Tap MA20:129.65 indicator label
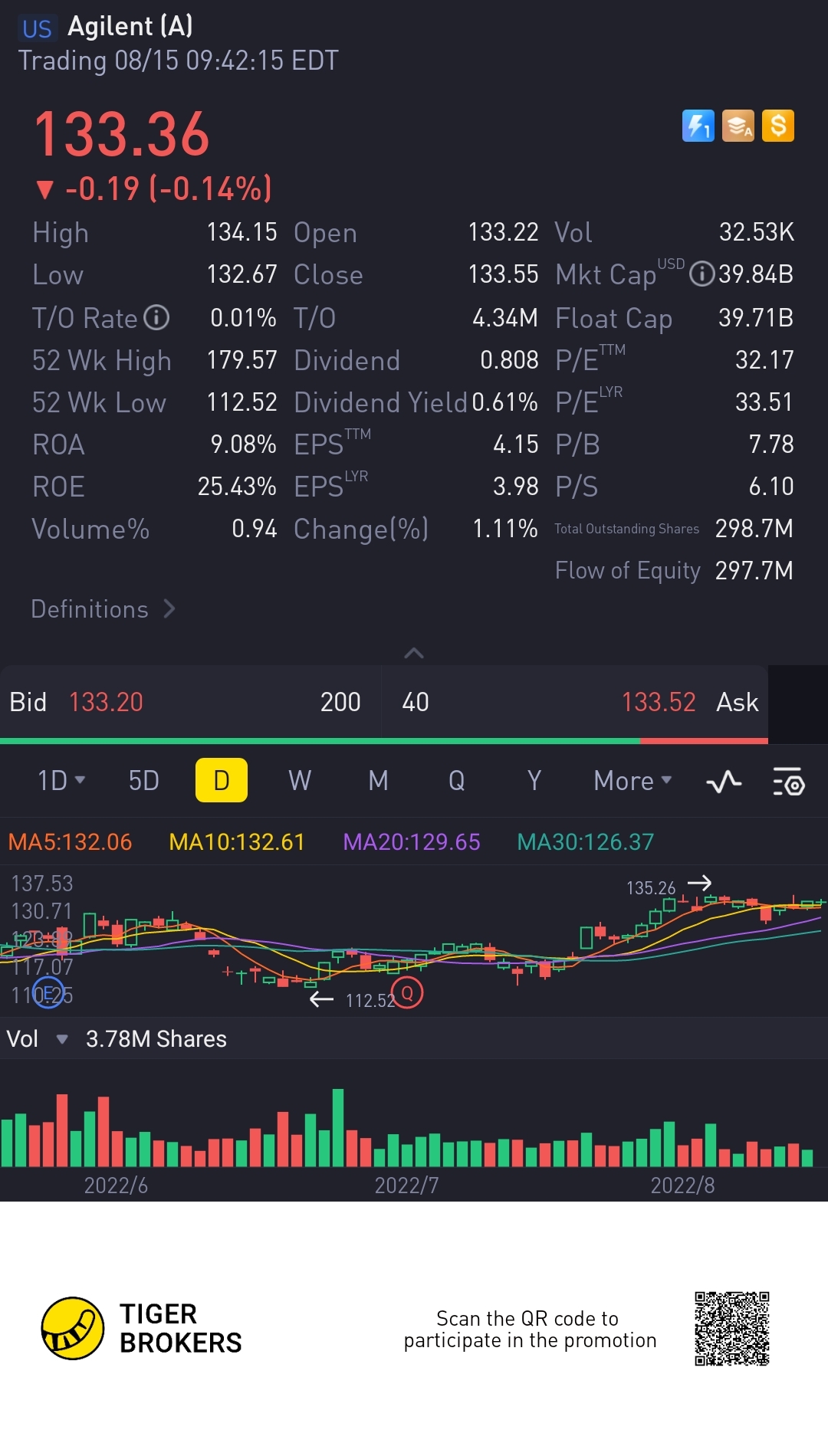 click(x=412, y=842)
